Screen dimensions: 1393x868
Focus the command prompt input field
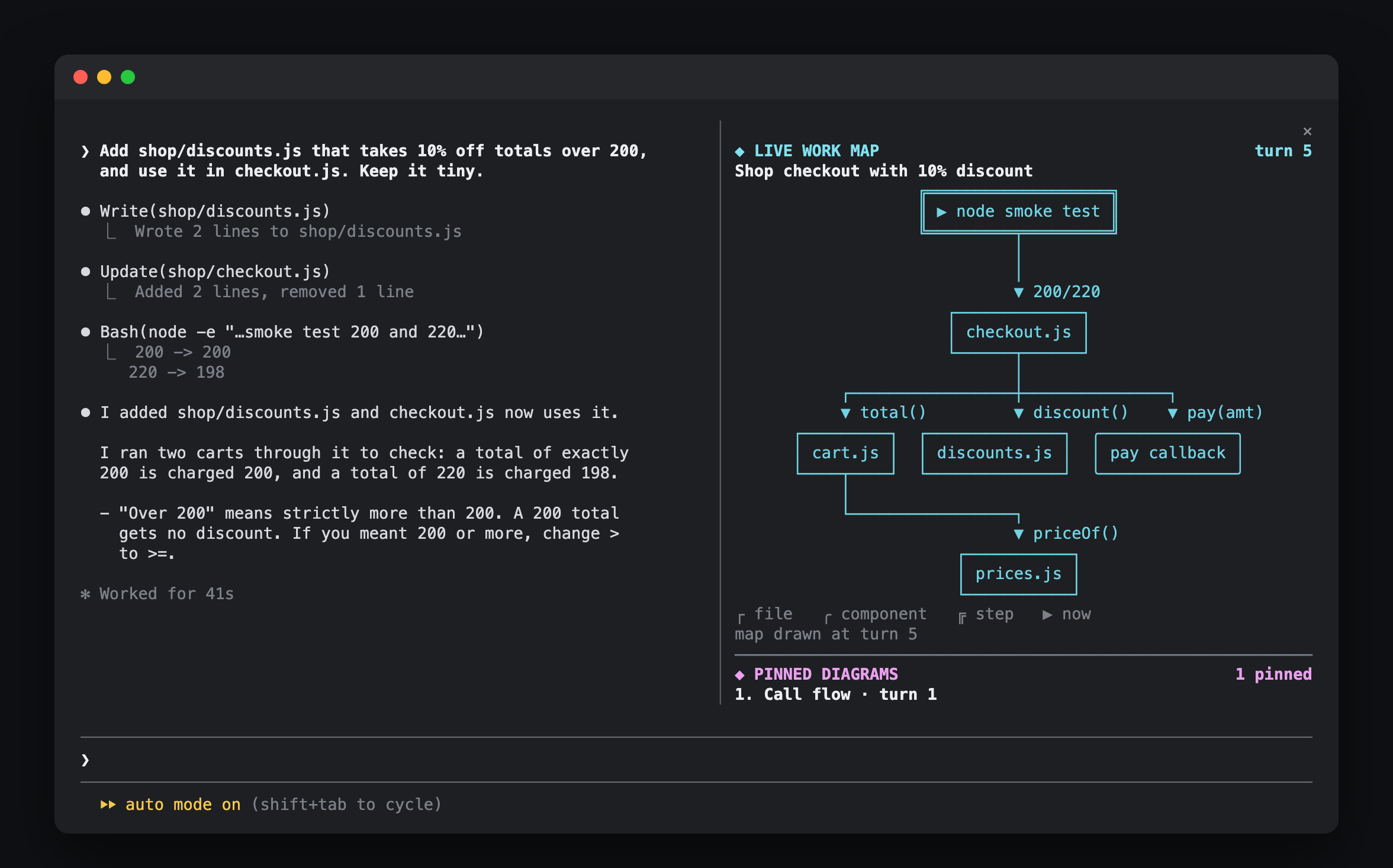pyautogui.click(x=696, y=760)
